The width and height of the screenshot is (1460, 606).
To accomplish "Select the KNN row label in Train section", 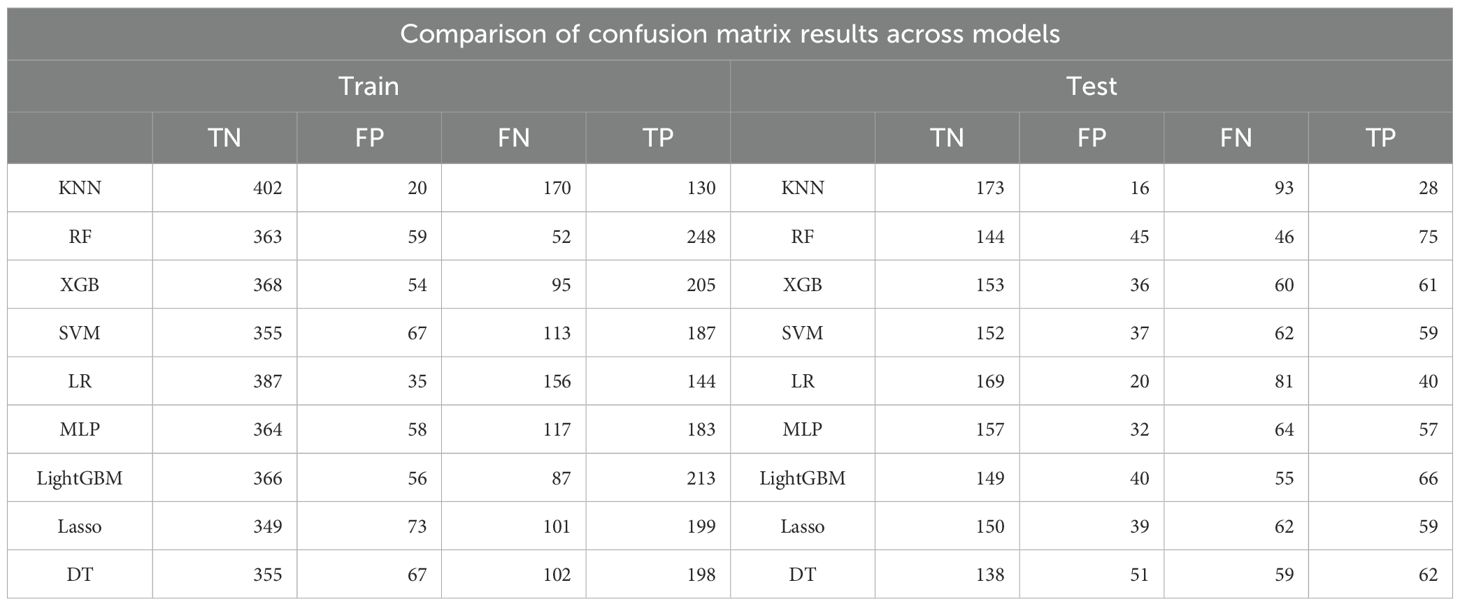I will 80,188.
